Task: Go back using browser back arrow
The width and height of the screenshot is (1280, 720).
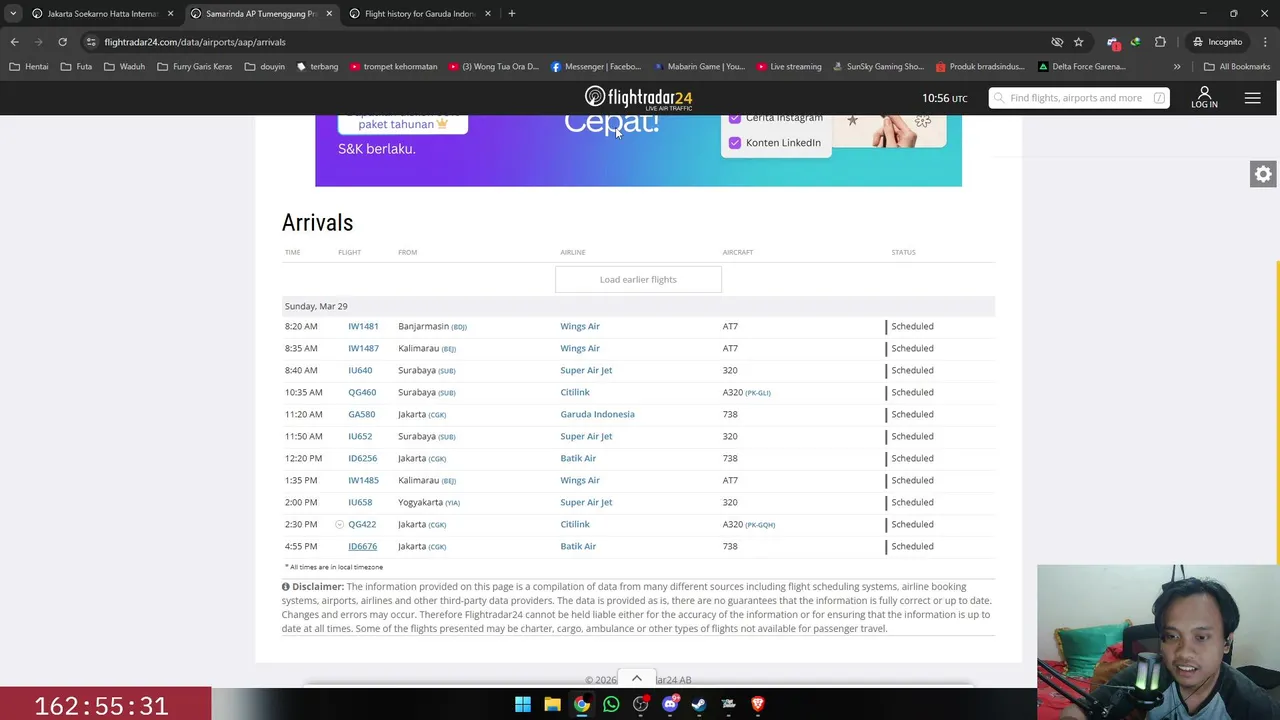Action: 14,42
